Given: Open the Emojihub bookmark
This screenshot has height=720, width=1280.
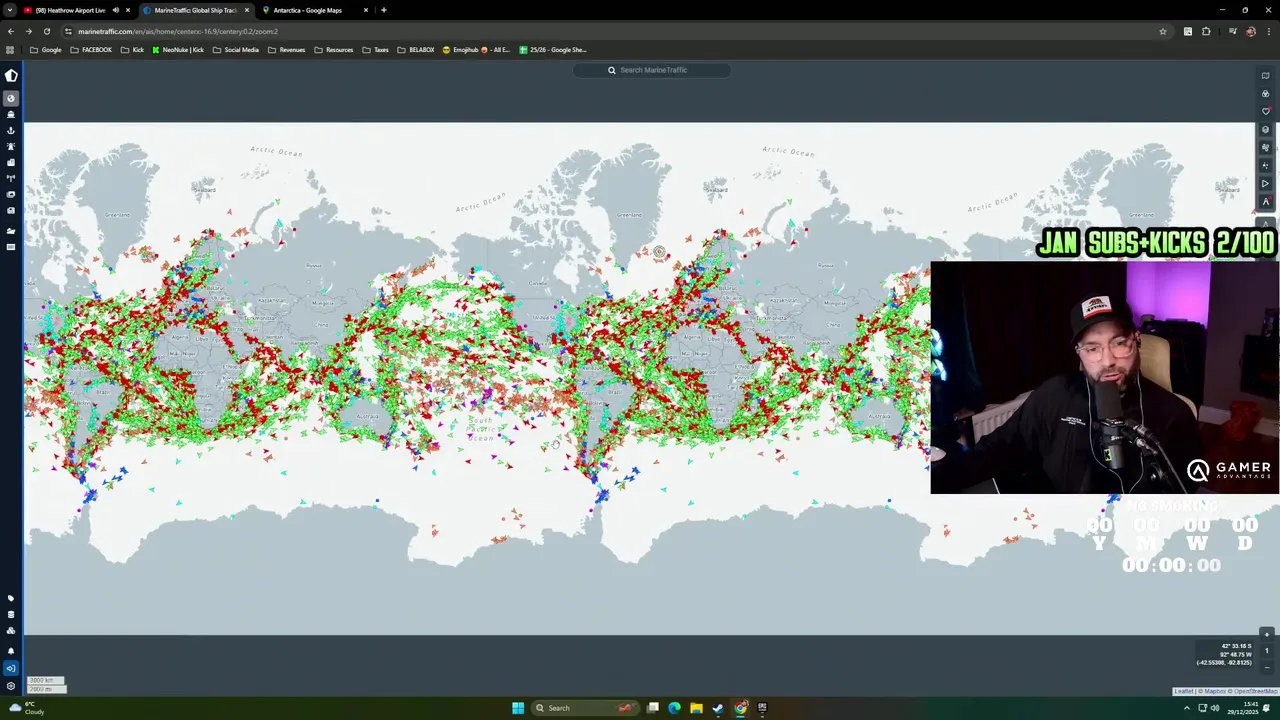Looking at the screenshot, I should (x=477, y=50).
